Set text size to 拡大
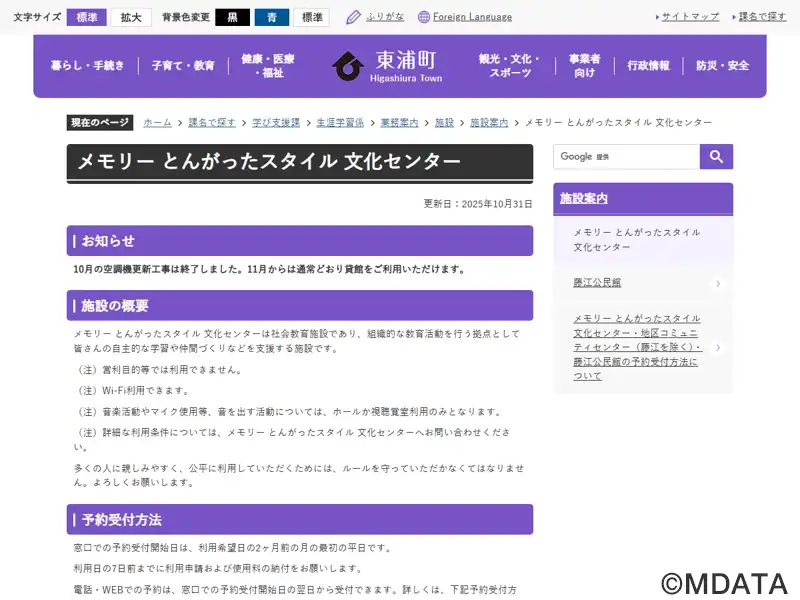 131,17
